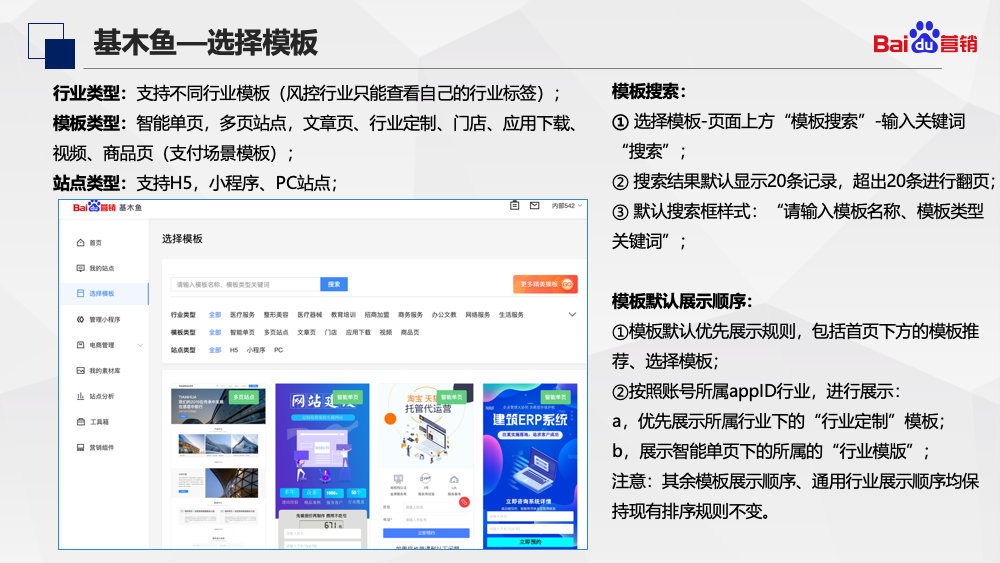Focus the template name search input
Screen dimensions: 1000x563
[x=246, y=284]
